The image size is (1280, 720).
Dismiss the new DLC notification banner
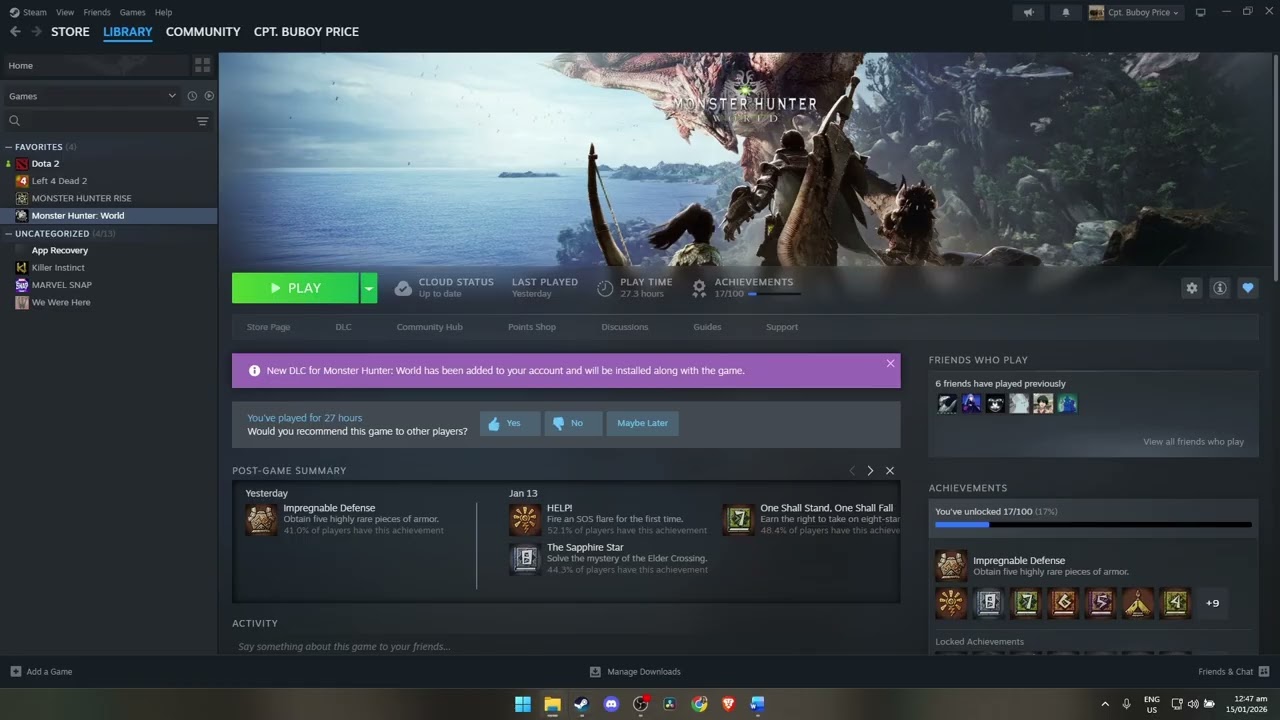(x=890, y=363)
